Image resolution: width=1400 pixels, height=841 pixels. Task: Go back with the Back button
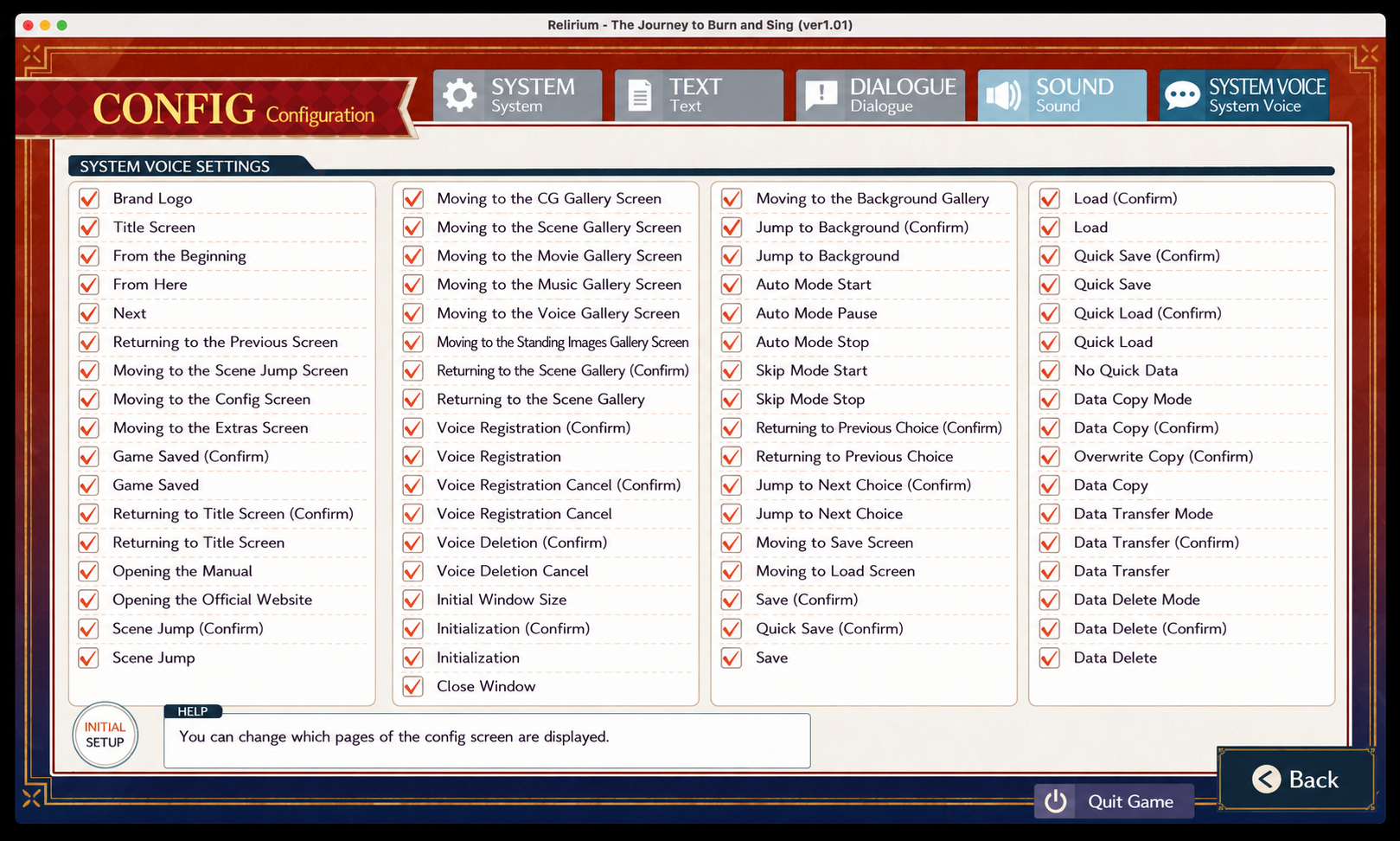1296,779
